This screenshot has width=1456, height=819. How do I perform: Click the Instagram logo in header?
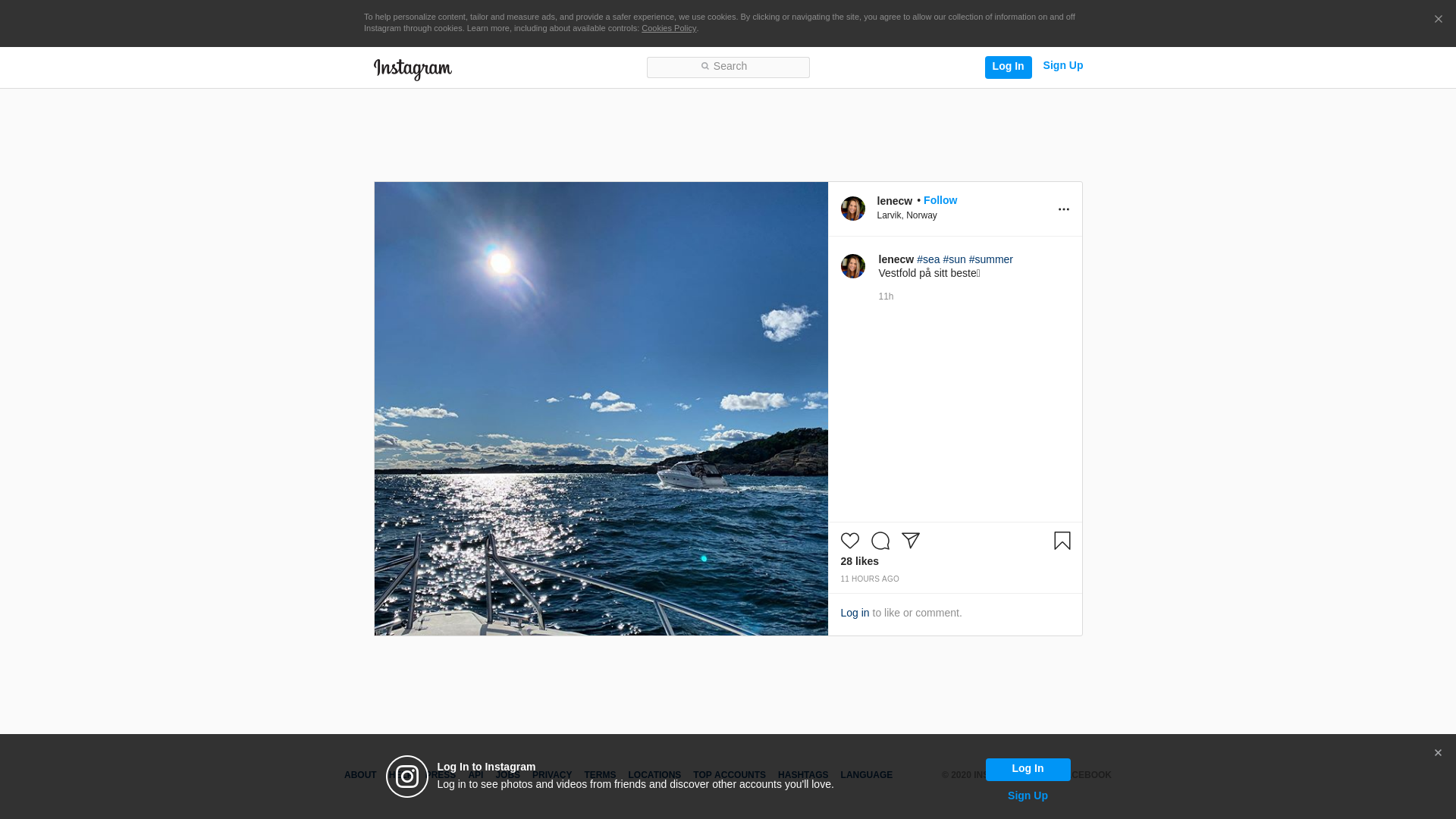413,69
